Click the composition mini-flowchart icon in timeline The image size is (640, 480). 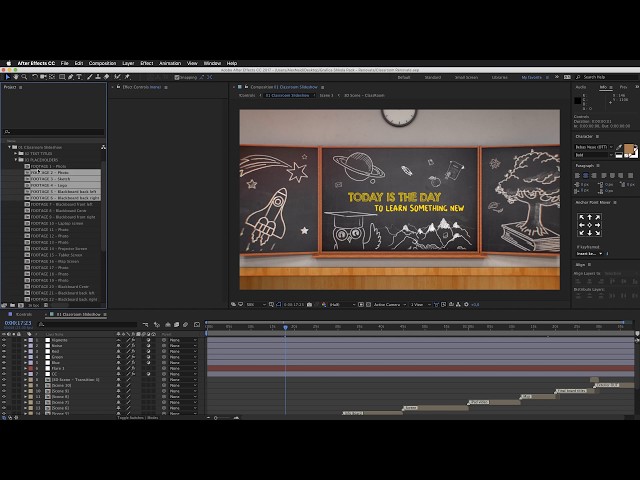click(145, 324)
